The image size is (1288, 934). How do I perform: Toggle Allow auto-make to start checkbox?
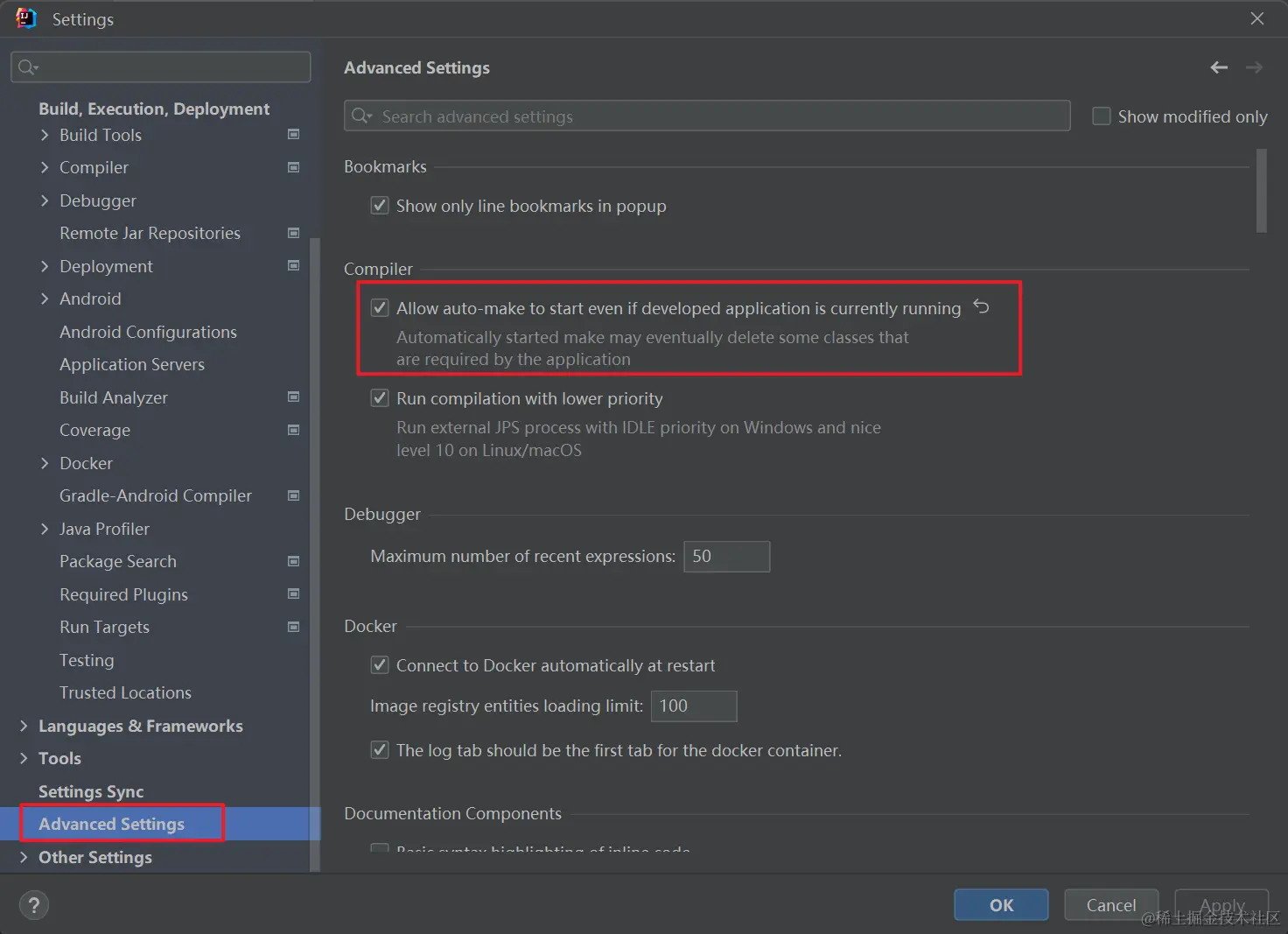[380, 308]
